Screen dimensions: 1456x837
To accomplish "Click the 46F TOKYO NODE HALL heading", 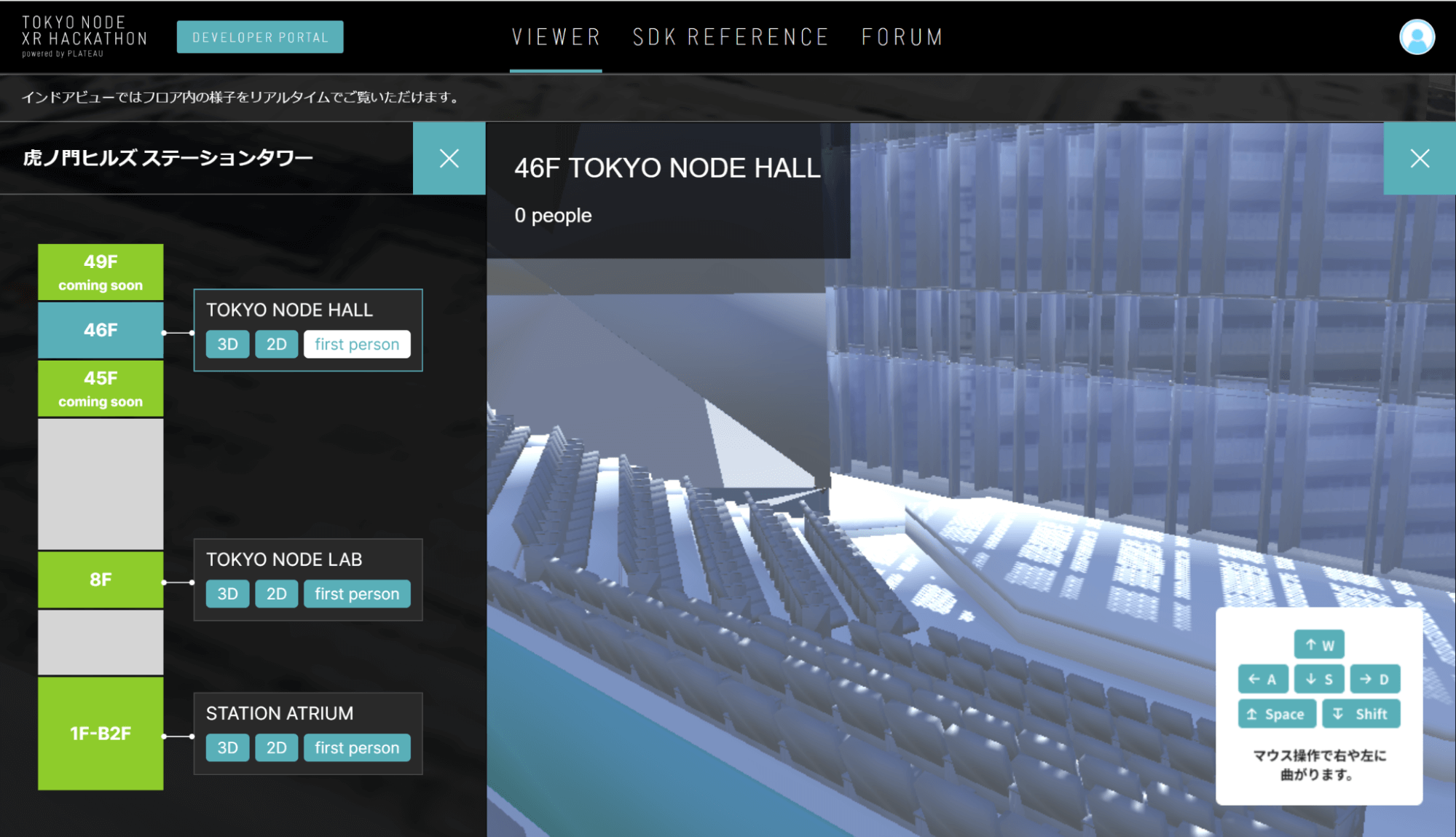I will pos(667,168).
